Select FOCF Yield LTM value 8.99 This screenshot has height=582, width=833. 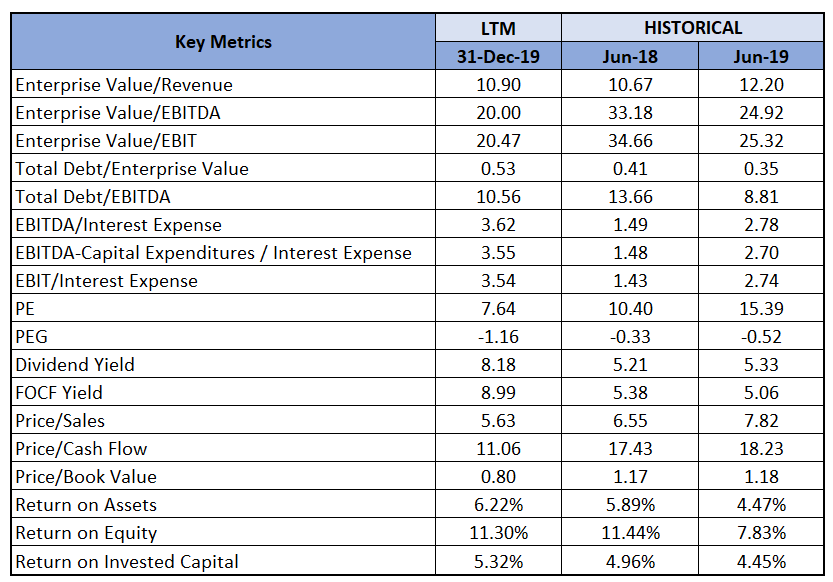click(x=498, y=393)
